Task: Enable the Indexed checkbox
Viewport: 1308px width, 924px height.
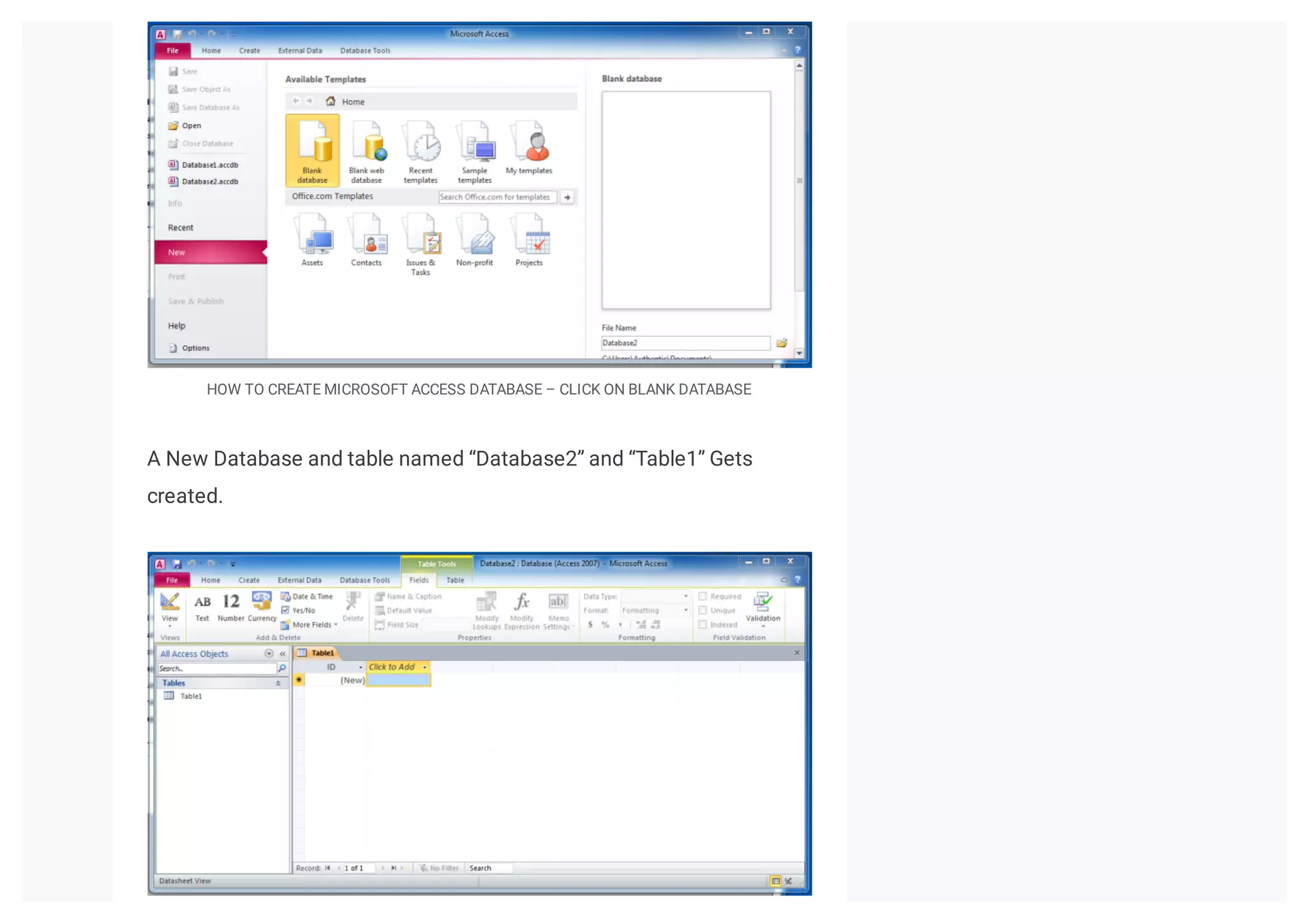Action: click(x=703, y=625)
